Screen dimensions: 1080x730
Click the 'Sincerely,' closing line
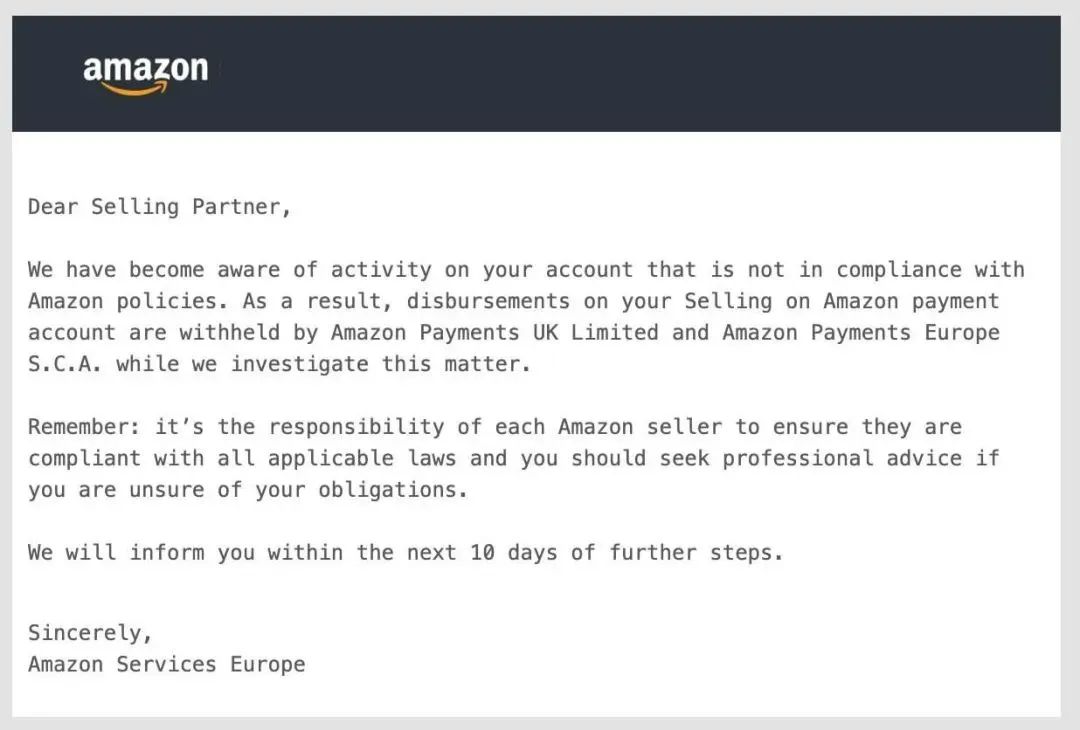pos(90,633)
